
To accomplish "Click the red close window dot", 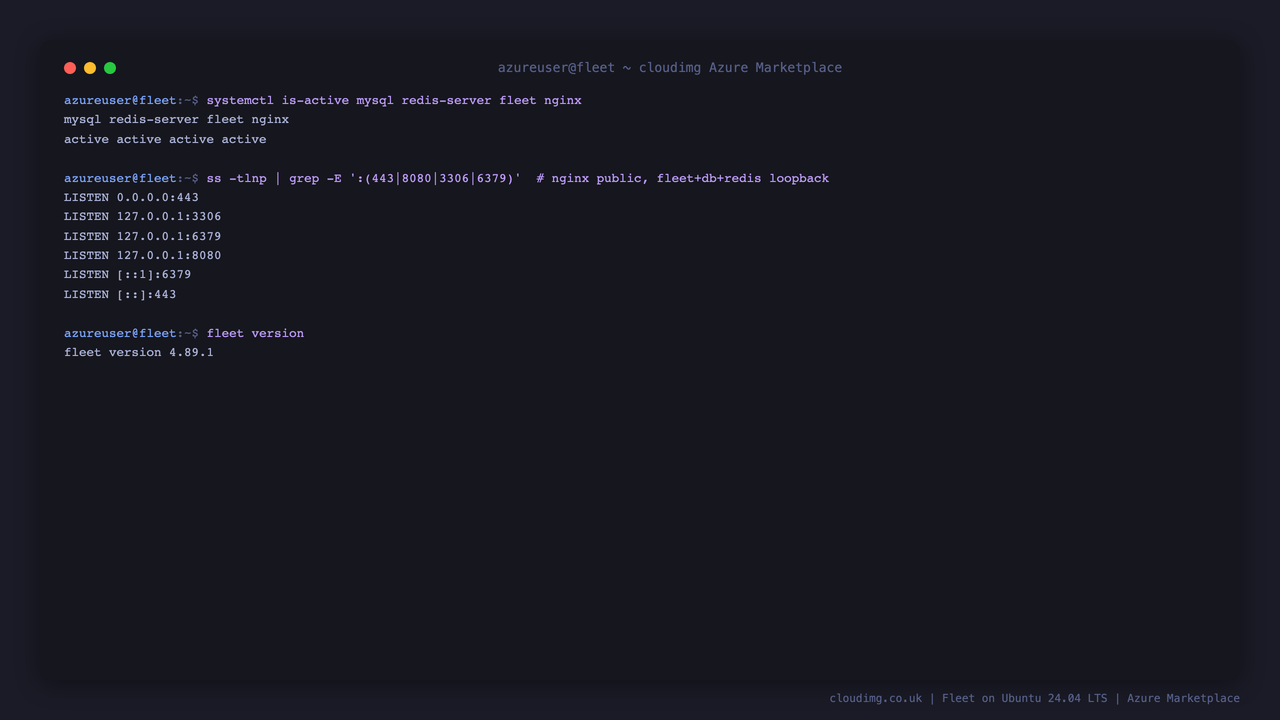I will (70, 68).
